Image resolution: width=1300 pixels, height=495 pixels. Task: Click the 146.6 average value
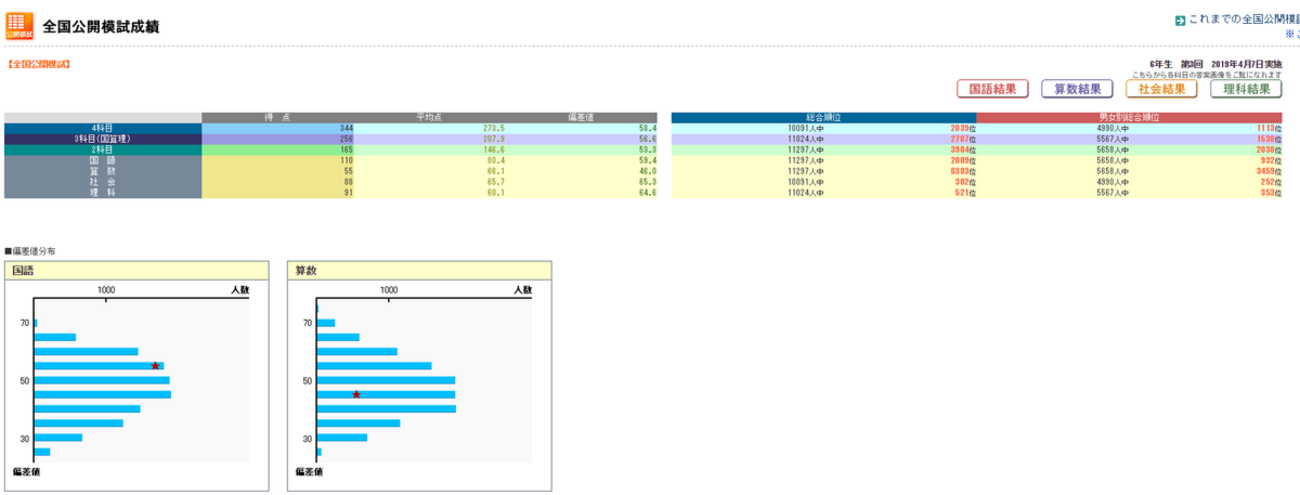tap(494, 150)
